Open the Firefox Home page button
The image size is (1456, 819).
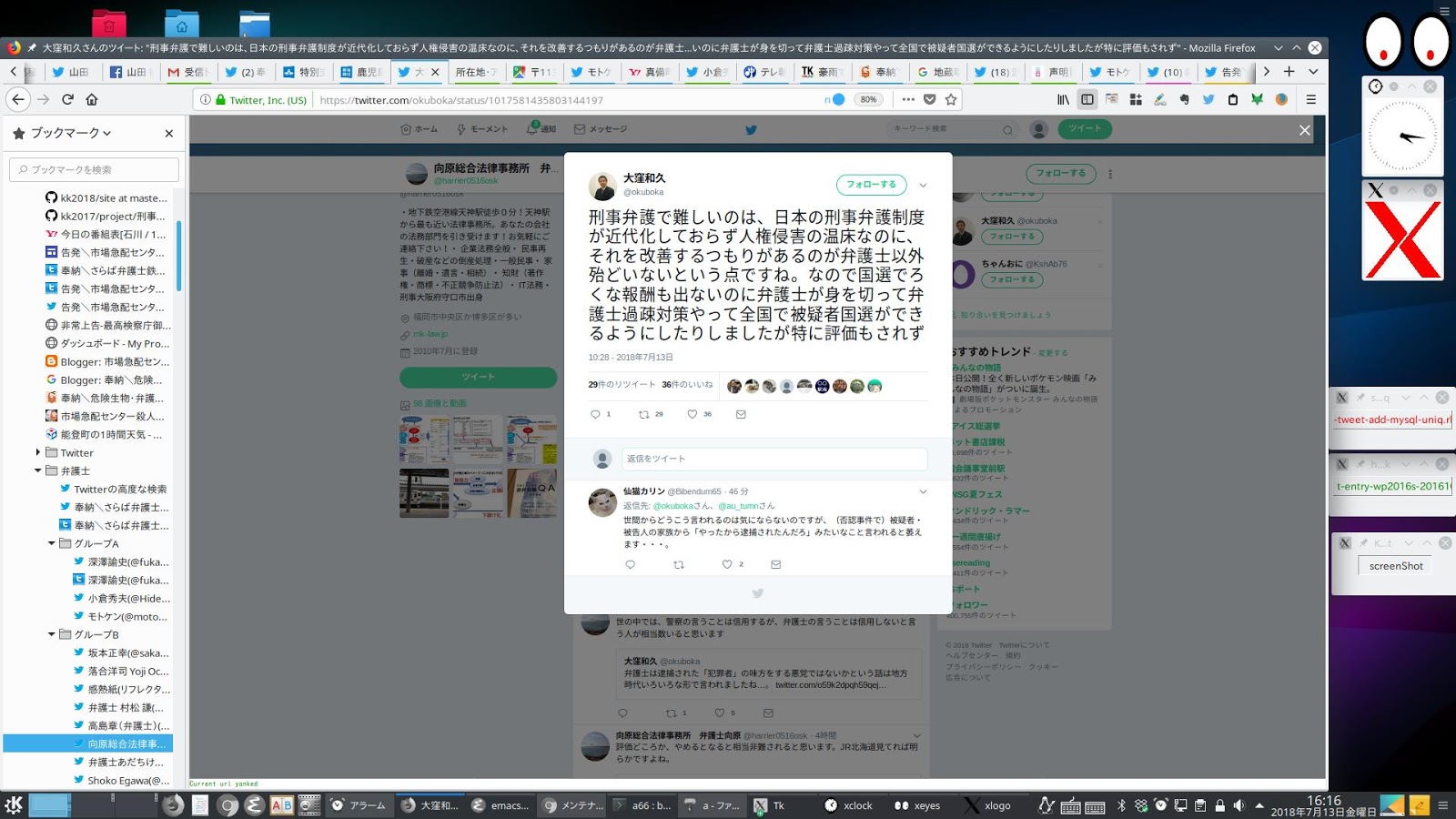[x=92, y=99]
